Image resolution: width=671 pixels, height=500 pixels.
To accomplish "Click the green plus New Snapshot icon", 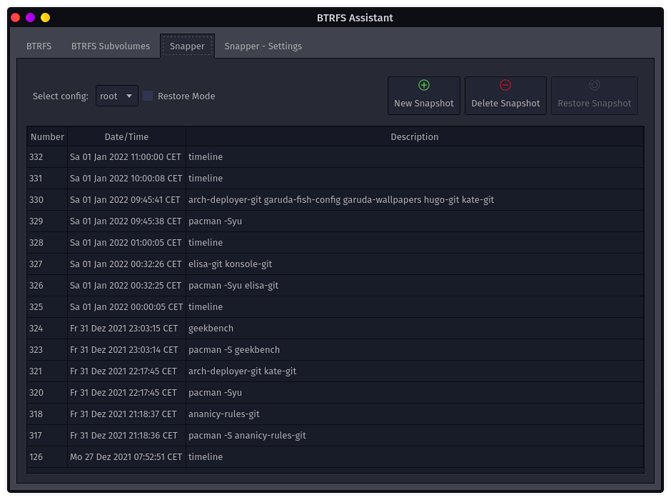I will 424,85.
